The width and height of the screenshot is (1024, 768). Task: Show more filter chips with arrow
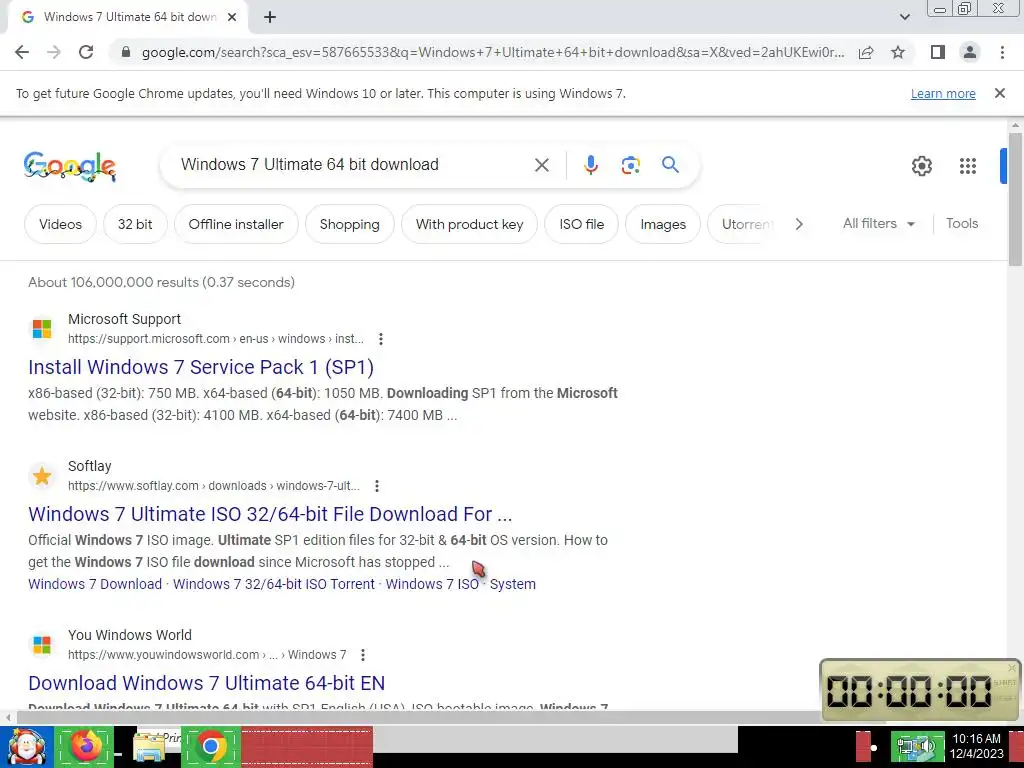click(x=799, y=224)
